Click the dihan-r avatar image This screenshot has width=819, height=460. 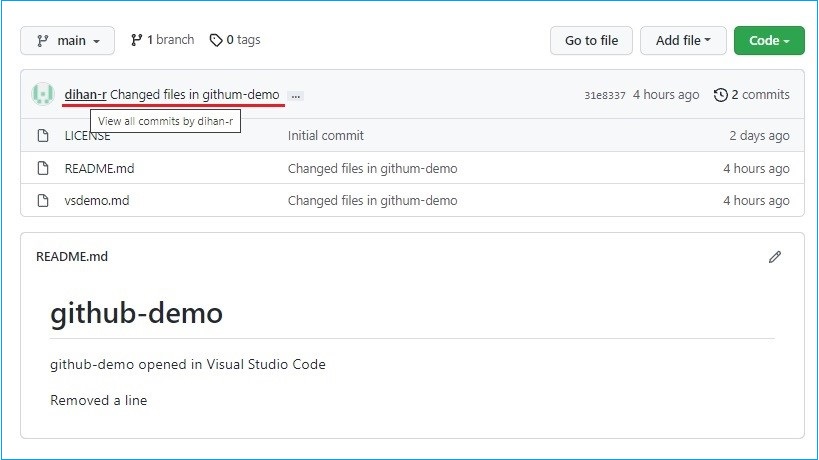pos(43,95)
